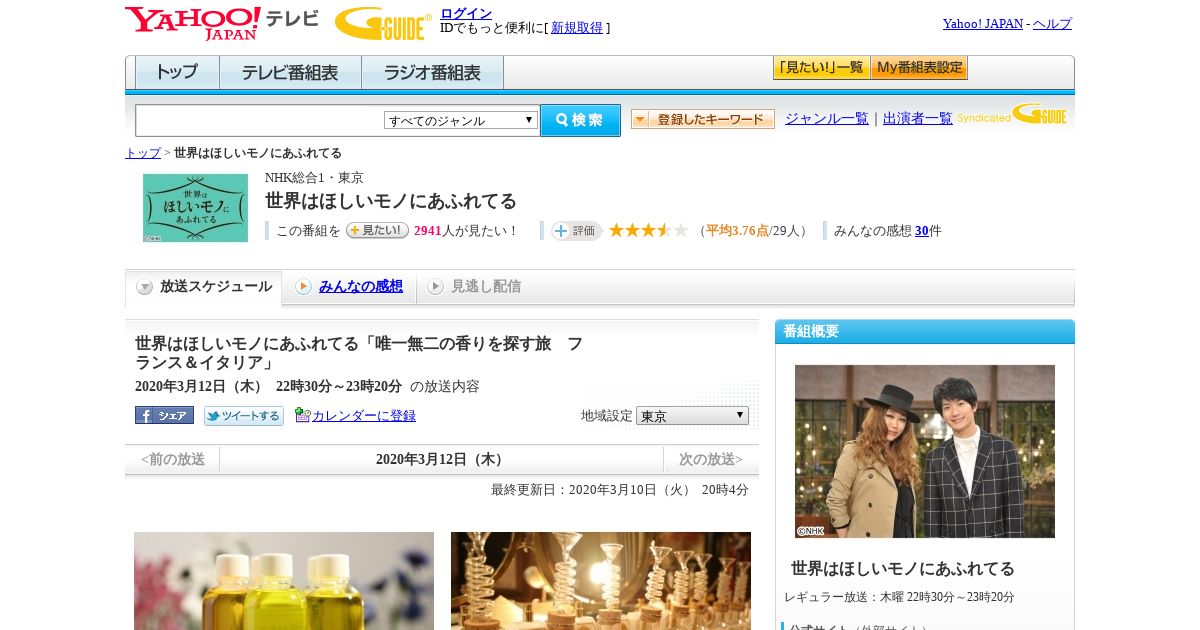Expand the 登録したキーワード dropdown
This screenshot has width=1200, height=630.
703,119
